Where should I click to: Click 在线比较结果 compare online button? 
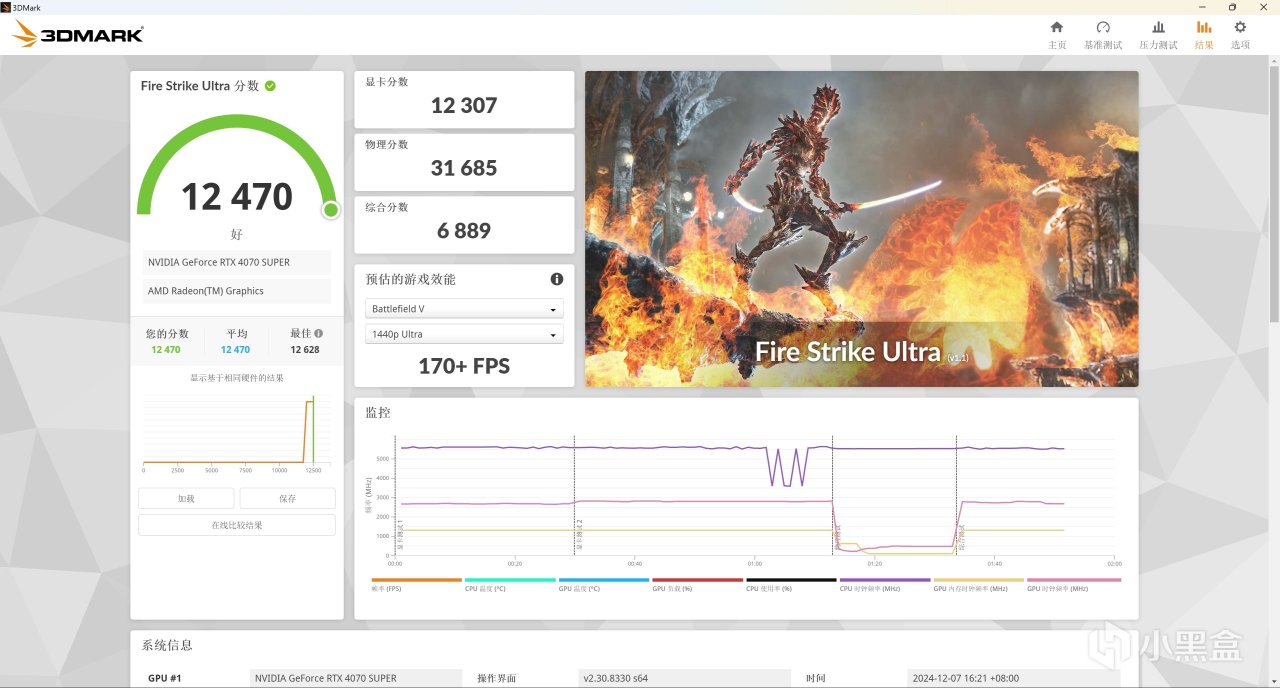click(x=237, y=525)
